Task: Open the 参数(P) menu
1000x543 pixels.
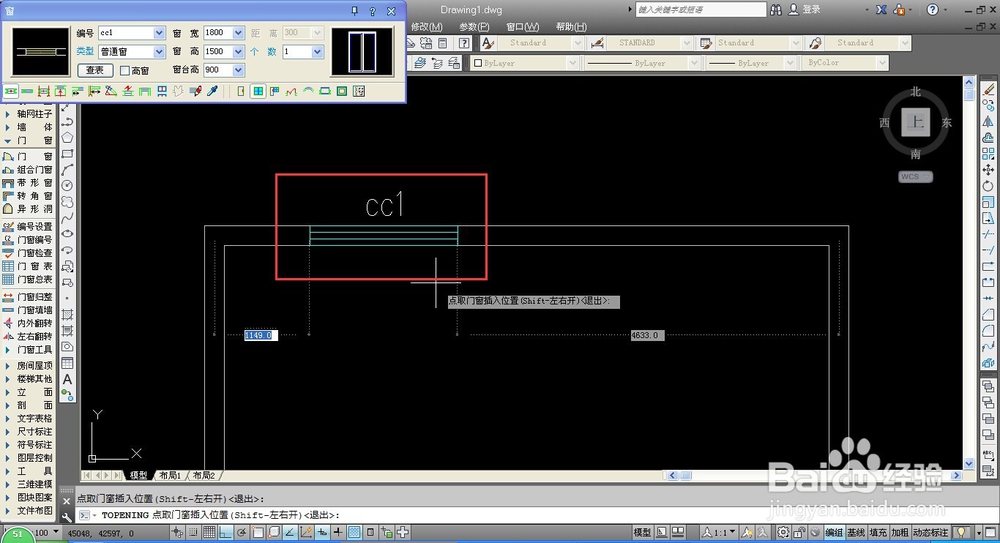Action: click(x=474, y=27)
